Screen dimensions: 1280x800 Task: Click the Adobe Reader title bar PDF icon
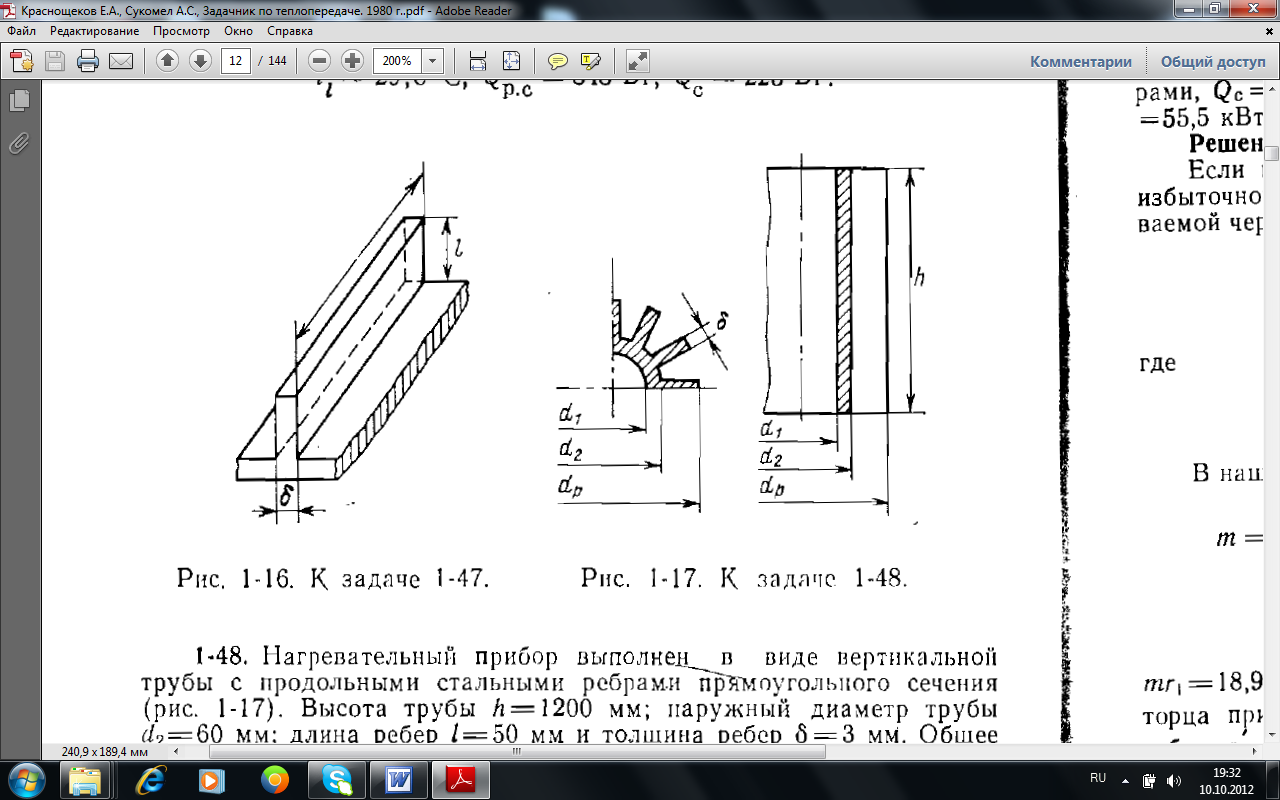point(10,10)
